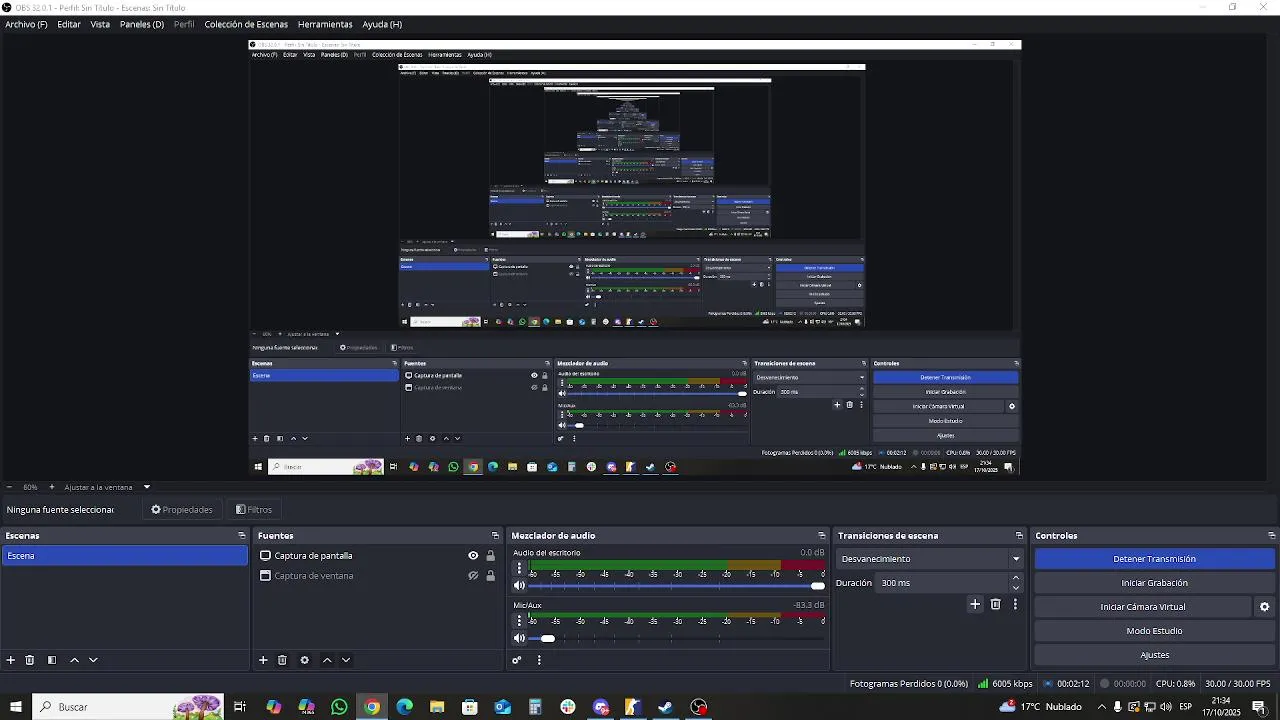The height and width of the screenshot is (720, 1280).
Task: Open WhatsApp from taskbar
Action: point(339,707)
